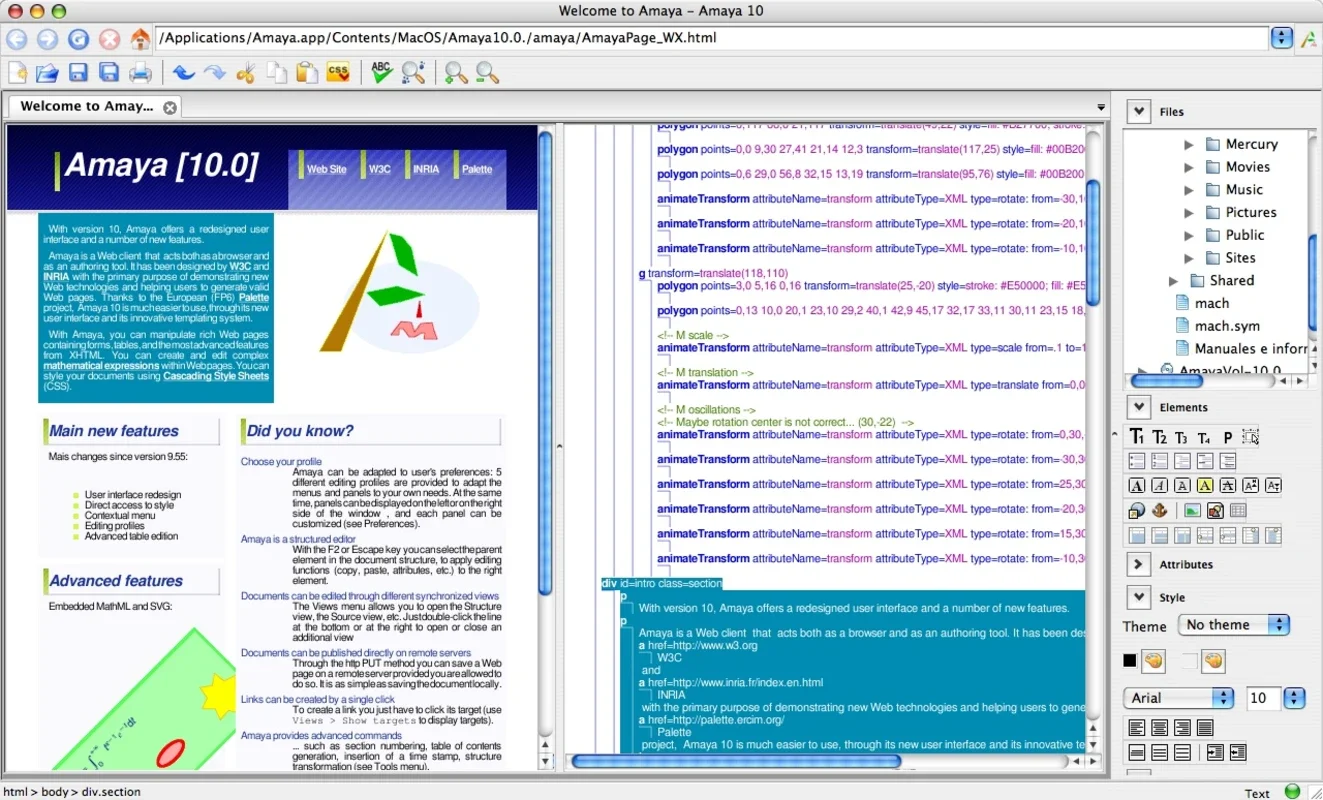Expand the Mercury folder
Viewport: 1323px width, 800px height.
(1188, 144)
